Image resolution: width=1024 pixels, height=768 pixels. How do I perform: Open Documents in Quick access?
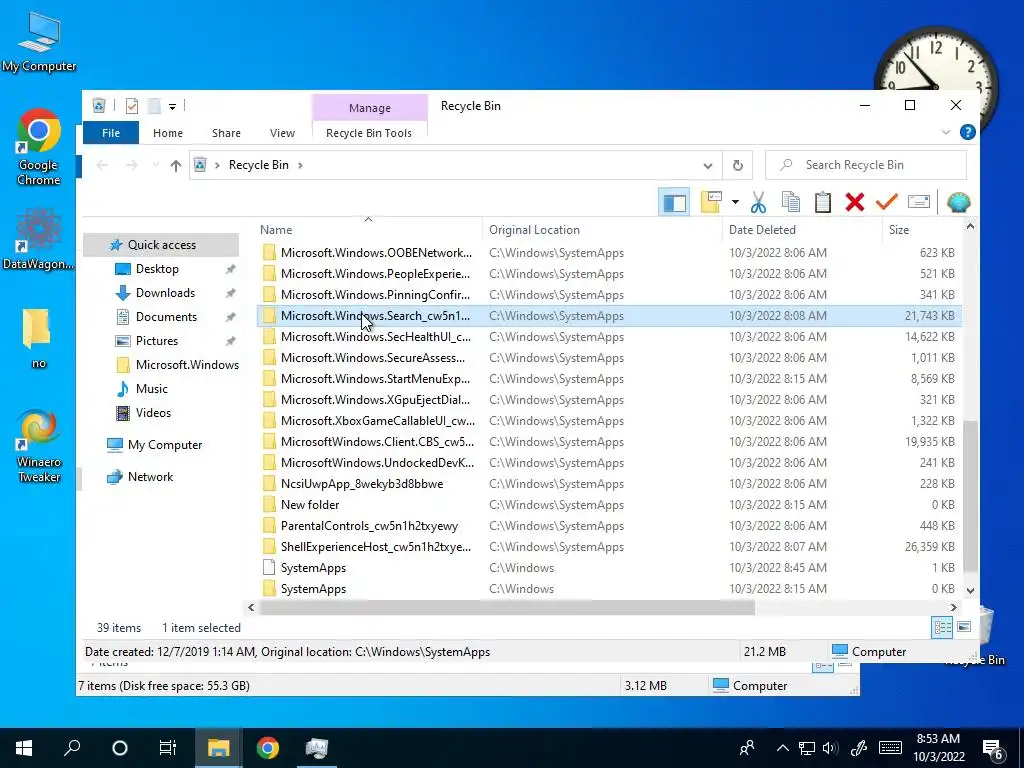click(x=166, y=317)
